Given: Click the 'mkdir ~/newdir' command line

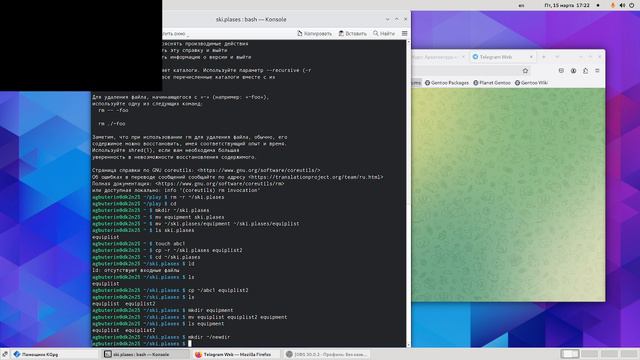Looking at the screenshot, I should pyautogui.click(x=209, y=337).
